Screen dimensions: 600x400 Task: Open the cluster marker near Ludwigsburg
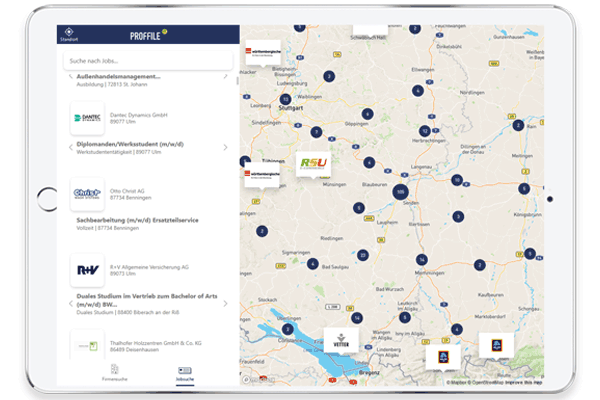click(329, 77)
